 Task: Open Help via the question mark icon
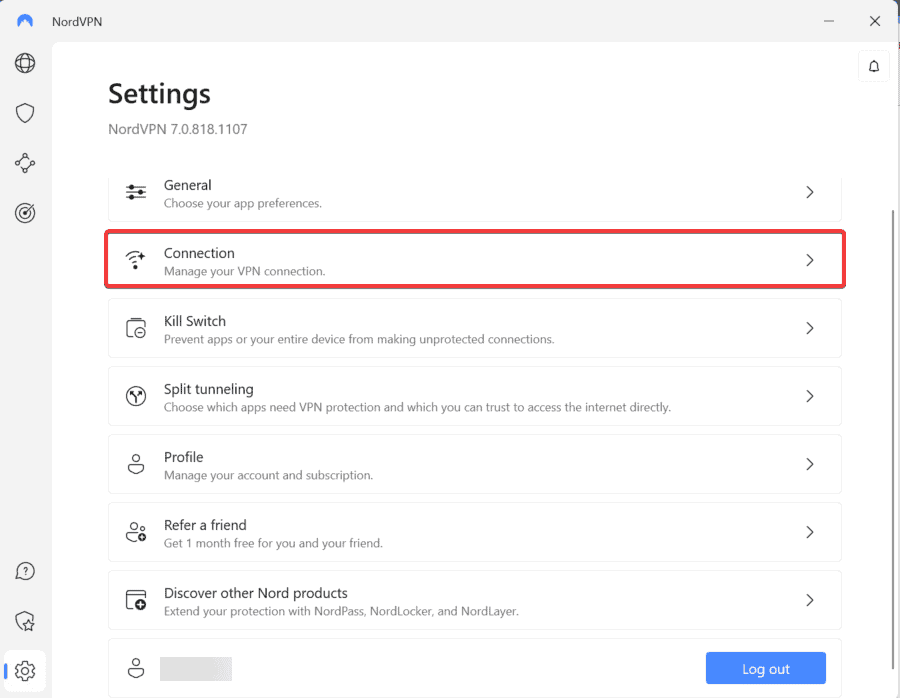coord(24,571)
